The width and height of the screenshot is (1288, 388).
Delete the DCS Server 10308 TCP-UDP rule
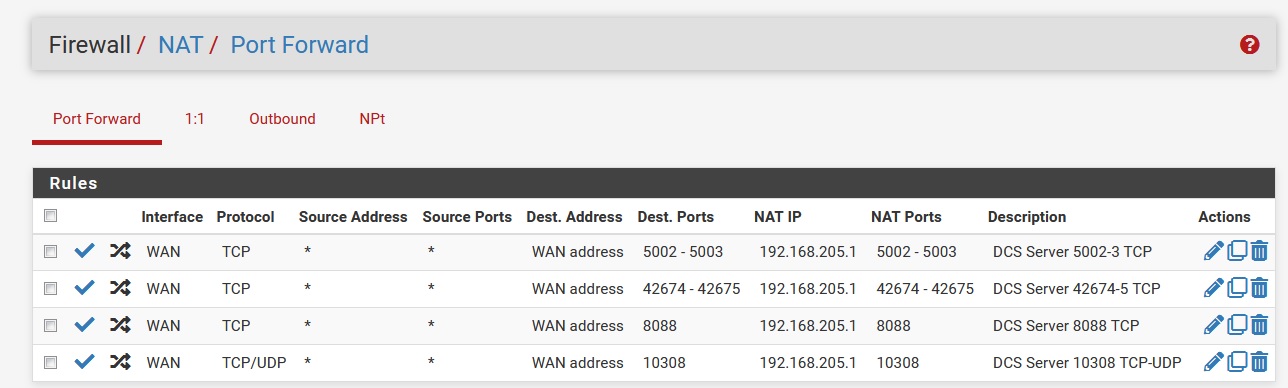1259,363
